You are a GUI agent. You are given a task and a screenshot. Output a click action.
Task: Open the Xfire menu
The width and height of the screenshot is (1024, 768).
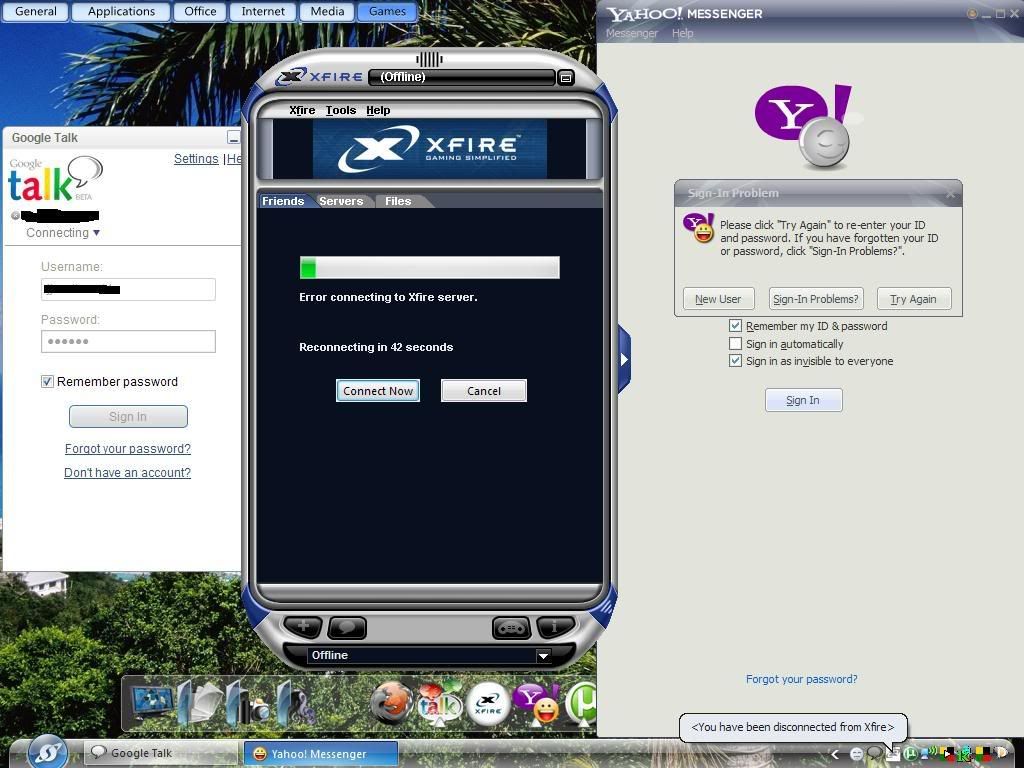[302, 110]
